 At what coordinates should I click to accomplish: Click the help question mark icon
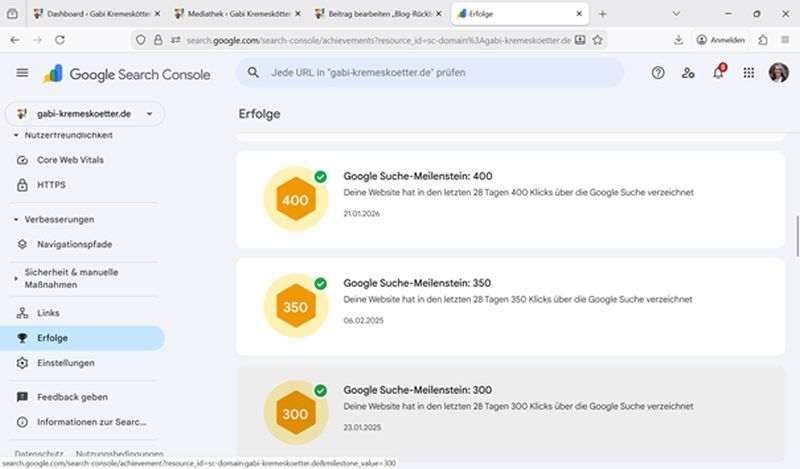point(657,73)
